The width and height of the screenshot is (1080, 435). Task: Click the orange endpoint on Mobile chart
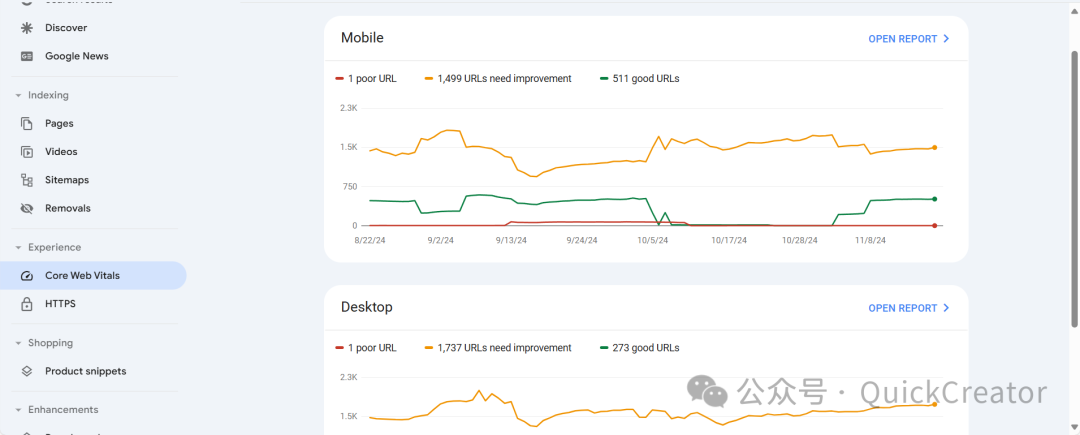coord(934,148)
